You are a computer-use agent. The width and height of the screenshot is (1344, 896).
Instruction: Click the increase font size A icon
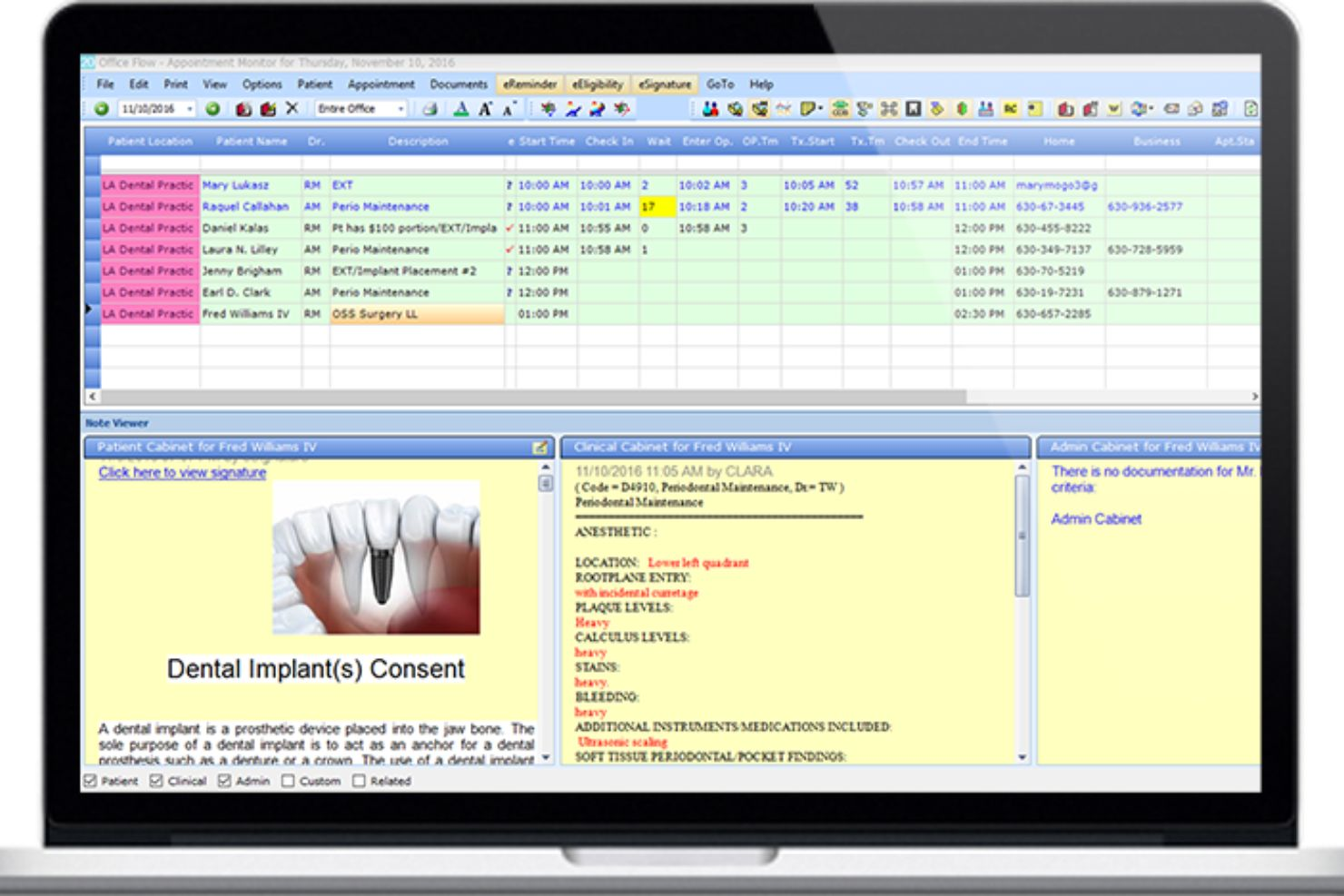click(486, 109)
